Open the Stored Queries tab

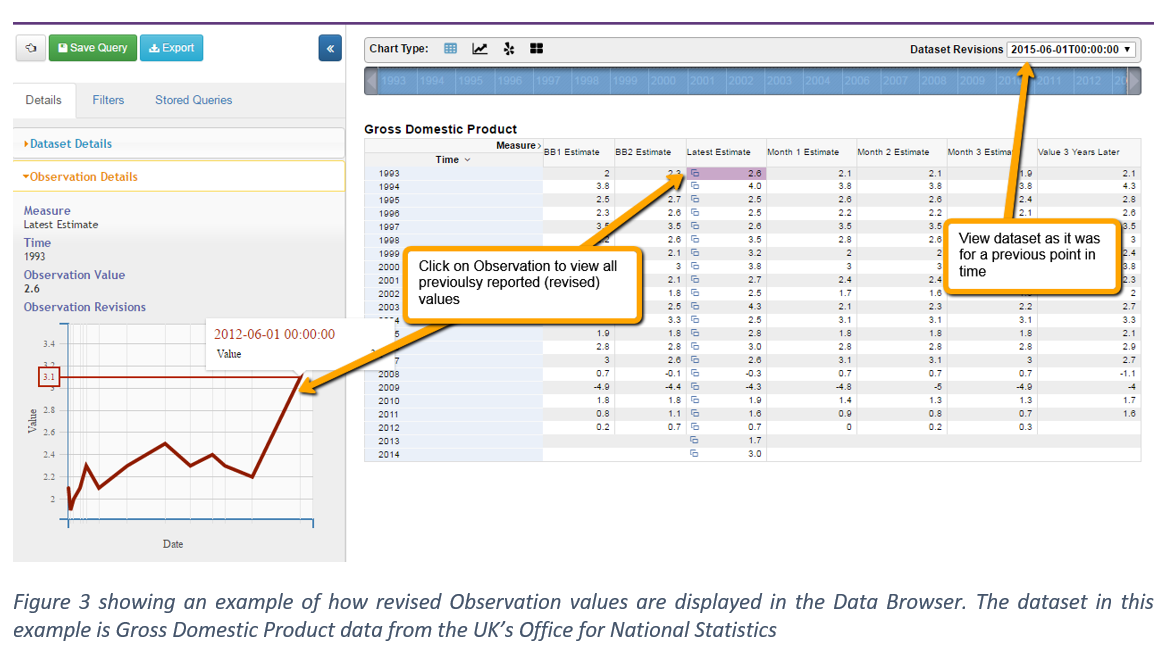[x=193, y=100]
